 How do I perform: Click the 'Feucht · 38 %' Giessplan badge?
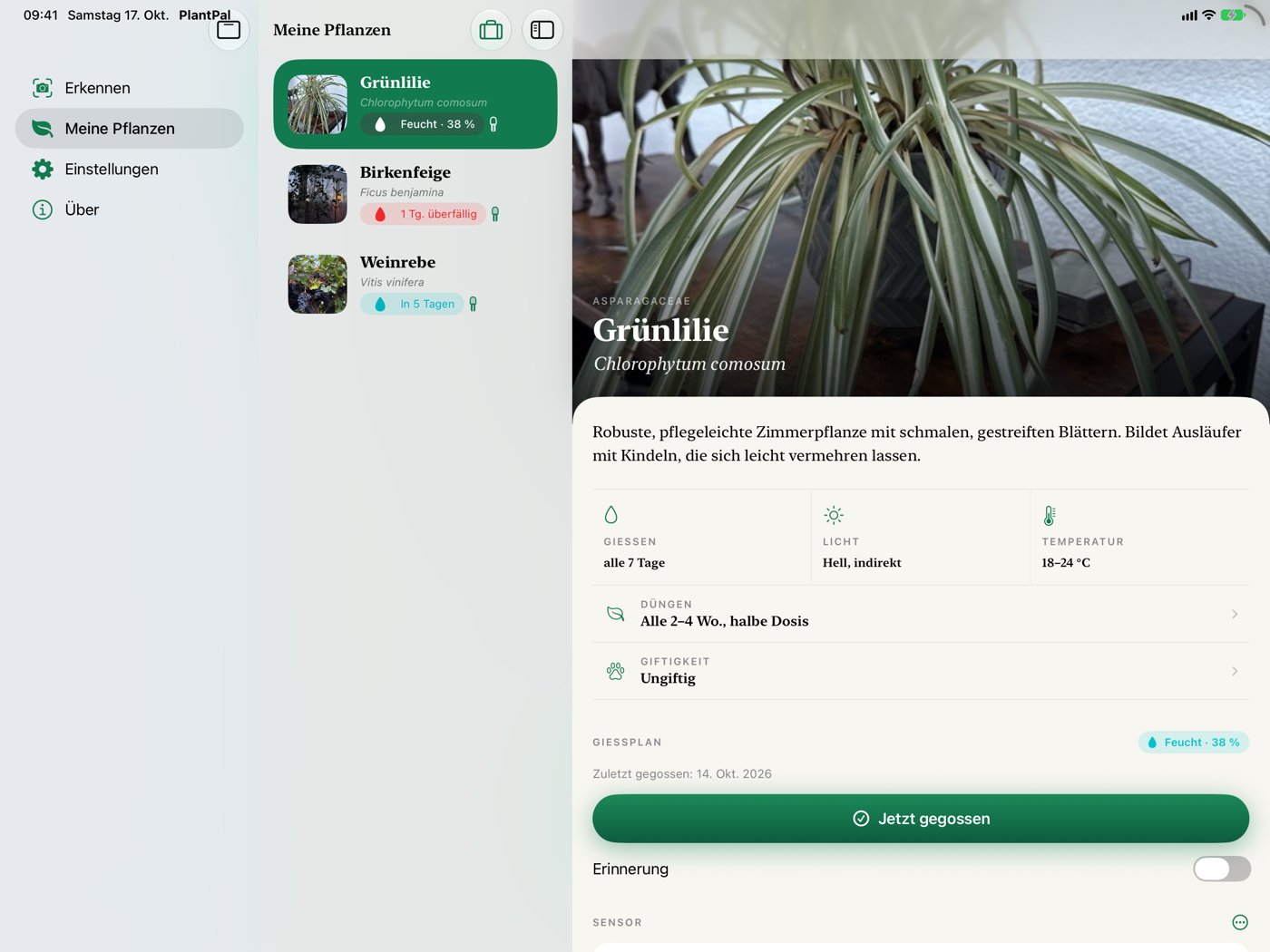point(1194,743)
